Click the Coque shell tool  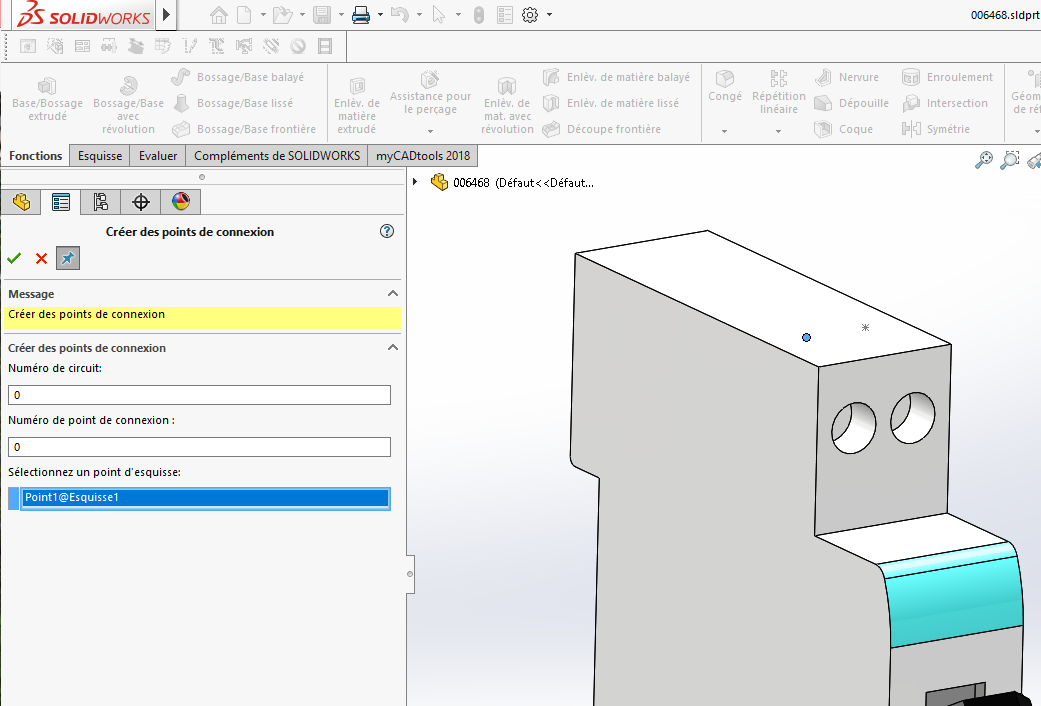[843, 129]
